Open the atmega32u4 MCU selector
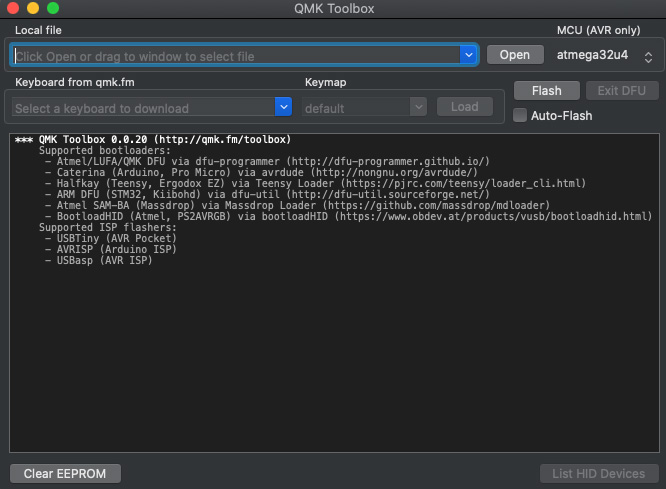Screen dimensions: 666x489 [x=604, y=55]
